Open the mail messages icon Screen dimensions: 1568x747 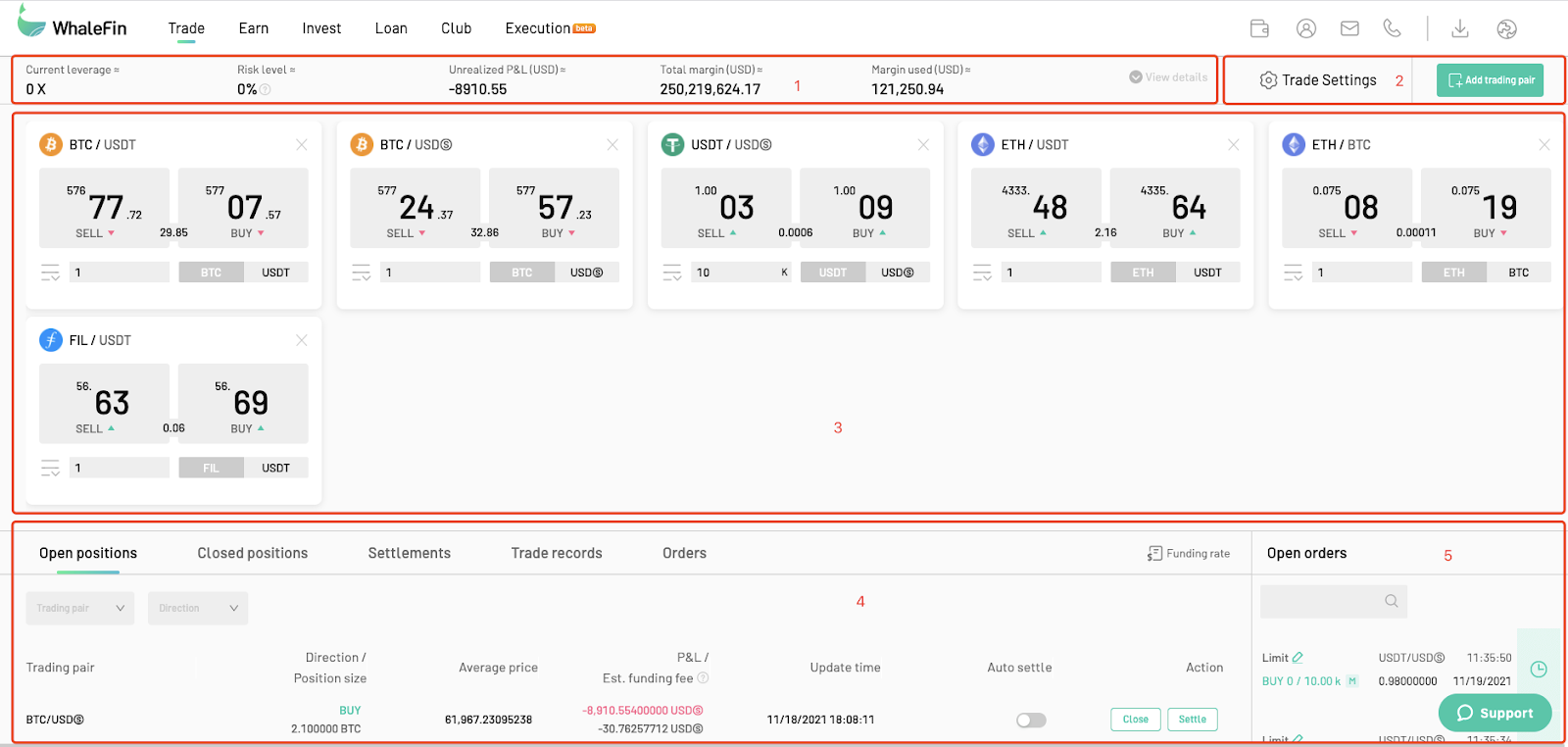pos(1349,28)
